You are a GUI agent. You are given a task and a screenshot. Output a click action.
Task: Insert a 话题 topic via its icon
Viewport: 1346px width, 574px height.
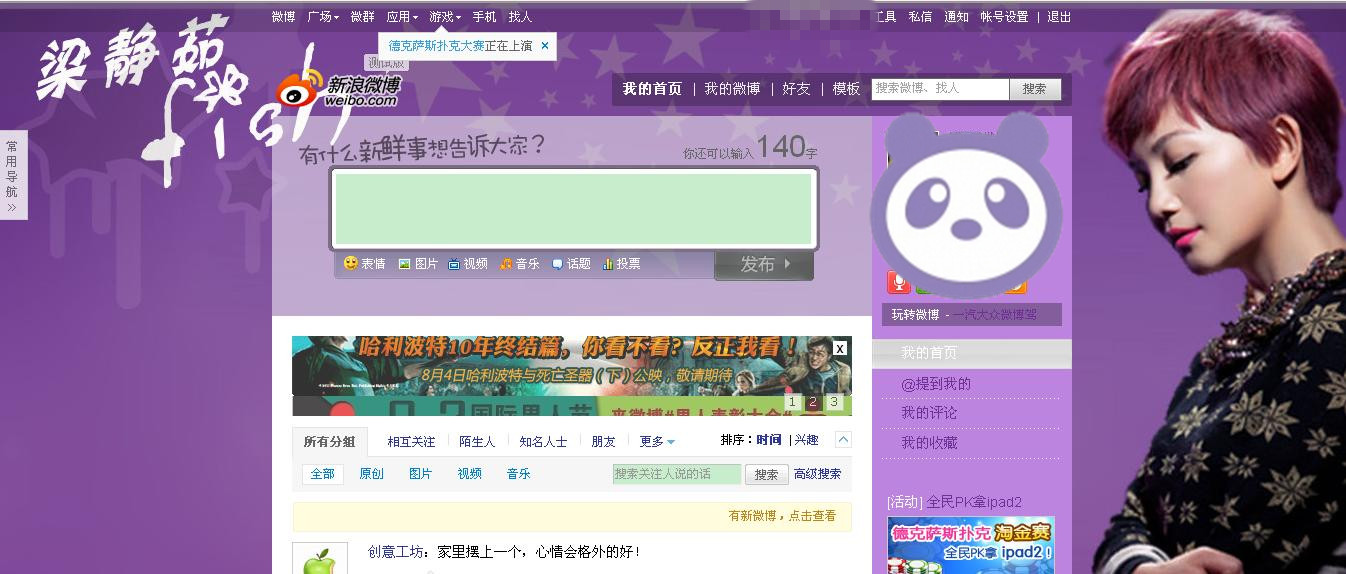(x=557, y=264)
